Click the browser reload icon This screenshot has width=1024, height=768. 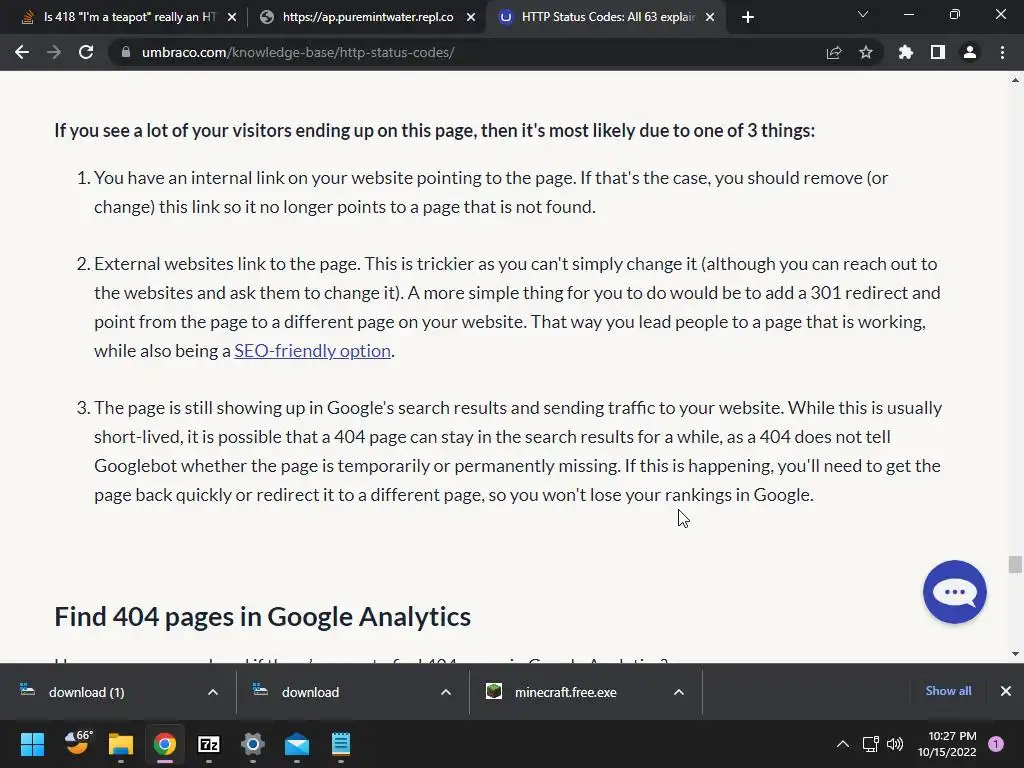[86, 52]
